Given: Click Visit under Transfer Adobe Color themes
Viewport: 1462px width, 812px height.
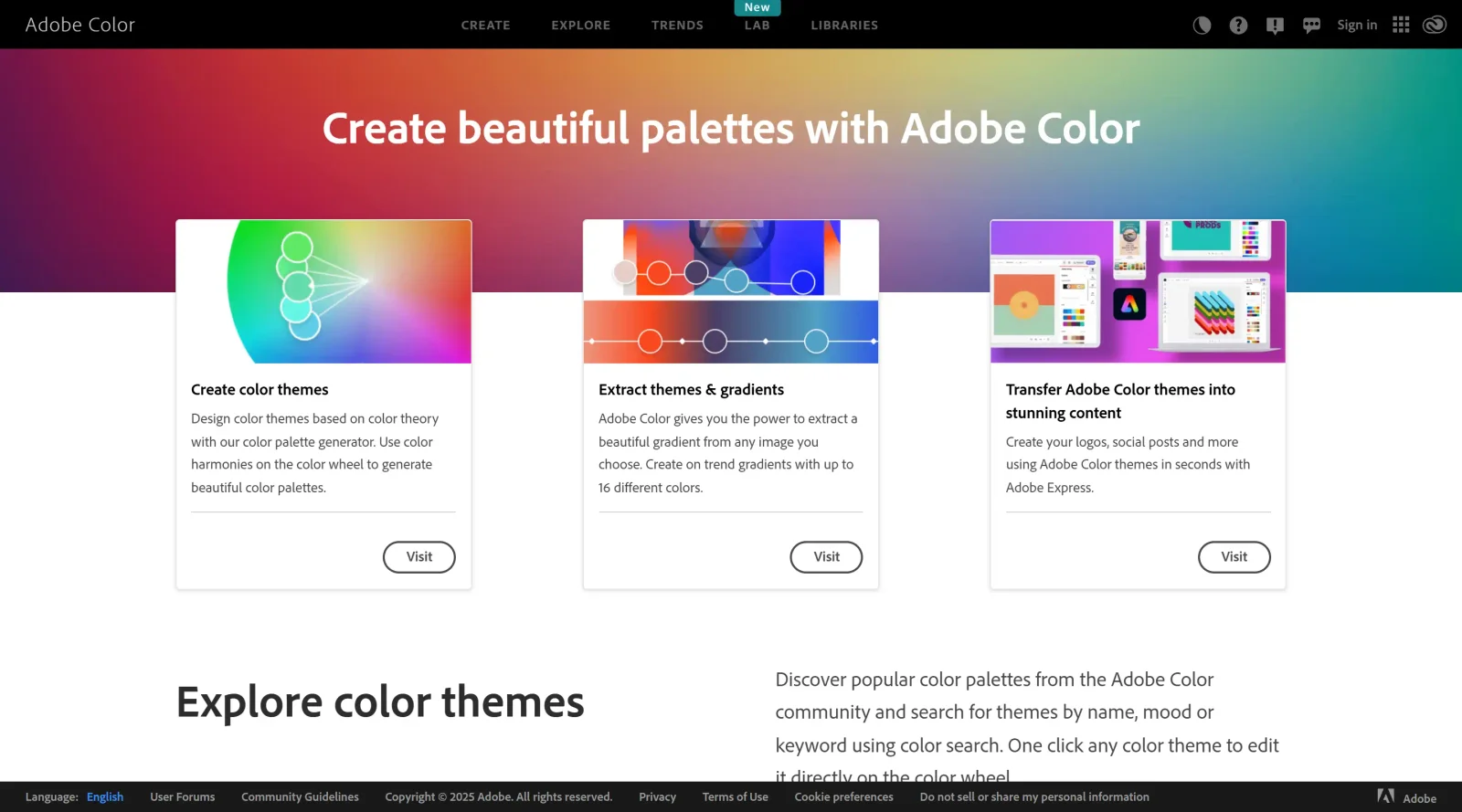Looking at the screenshot, I should [x=1234, y=557].
